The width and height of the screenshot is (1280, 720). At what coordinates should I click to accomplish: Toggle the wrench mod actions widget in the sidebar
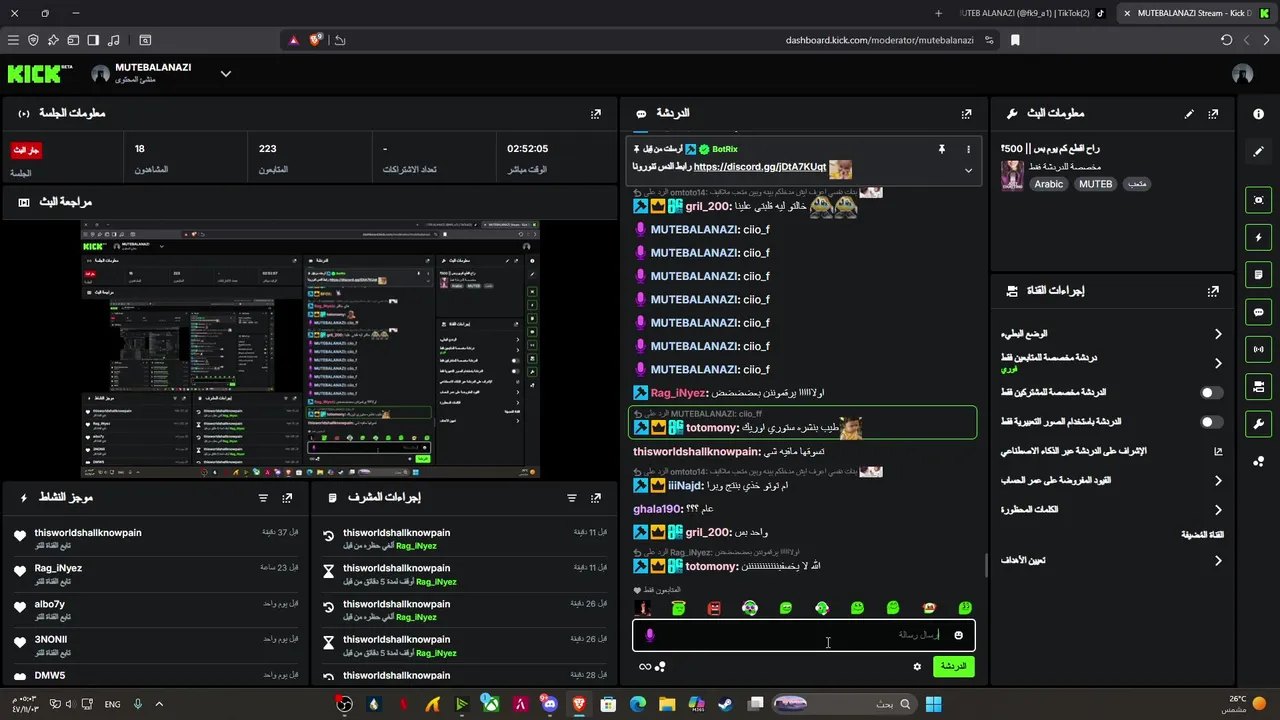[x=1259, y=423]
